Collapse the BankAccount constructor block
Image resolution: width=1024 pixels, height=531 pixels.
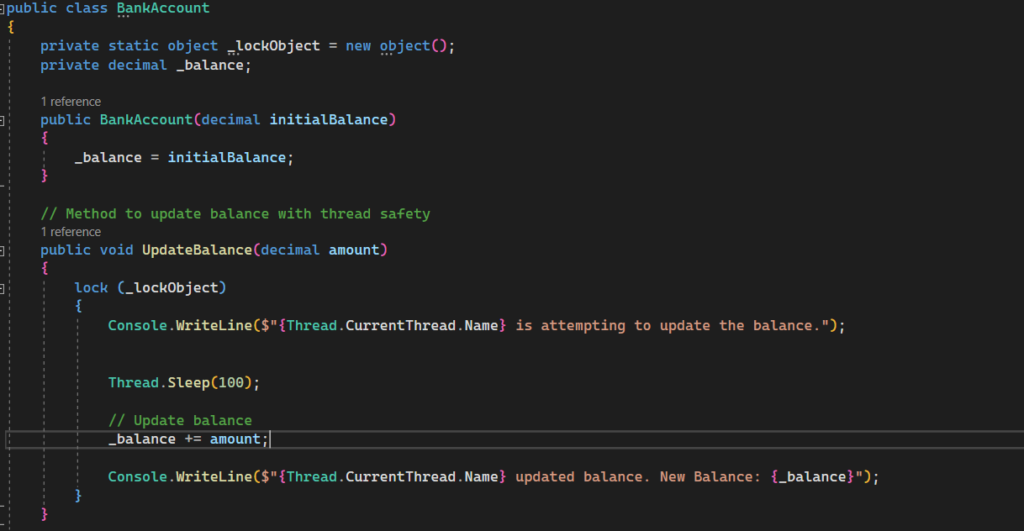click(x=3, y=120)
